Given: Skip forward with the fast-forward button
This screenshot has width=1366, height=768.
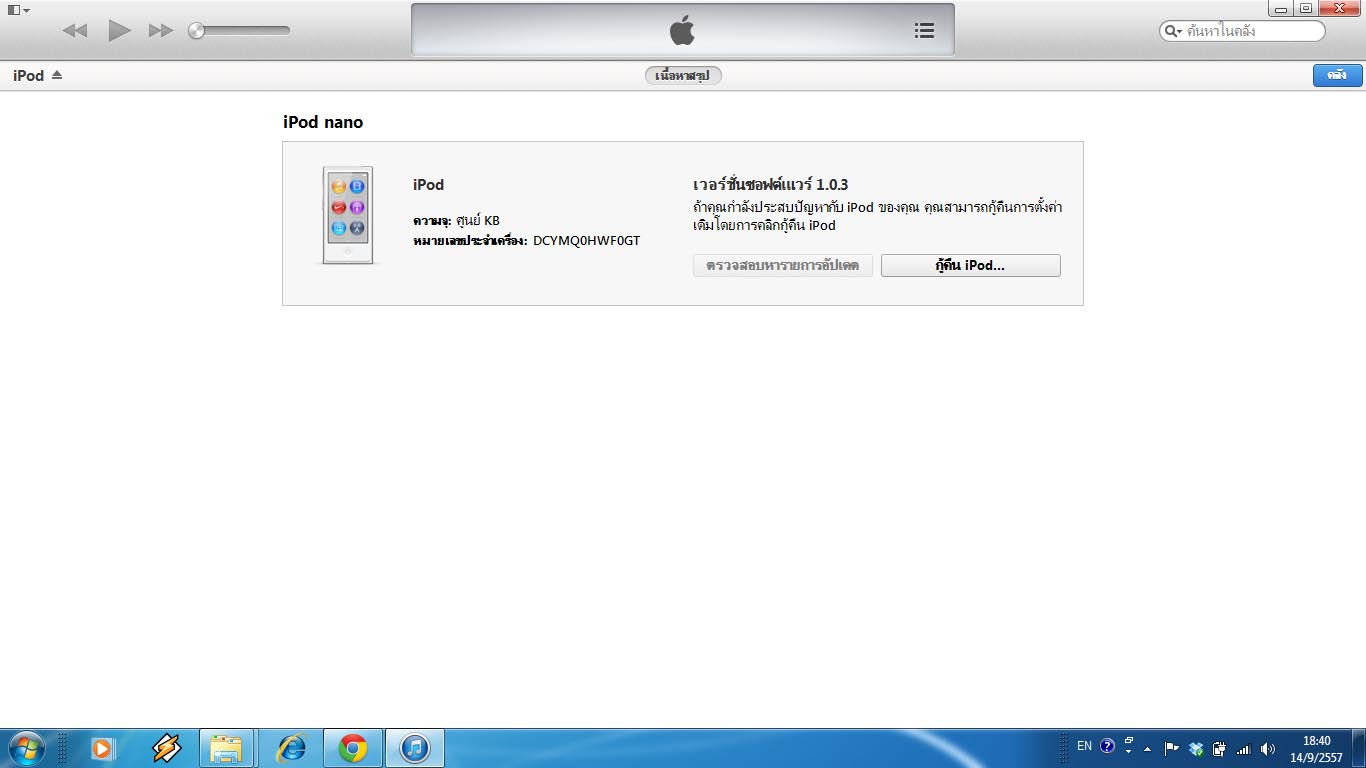Looking at the screenshot, I should coord(161,31).
